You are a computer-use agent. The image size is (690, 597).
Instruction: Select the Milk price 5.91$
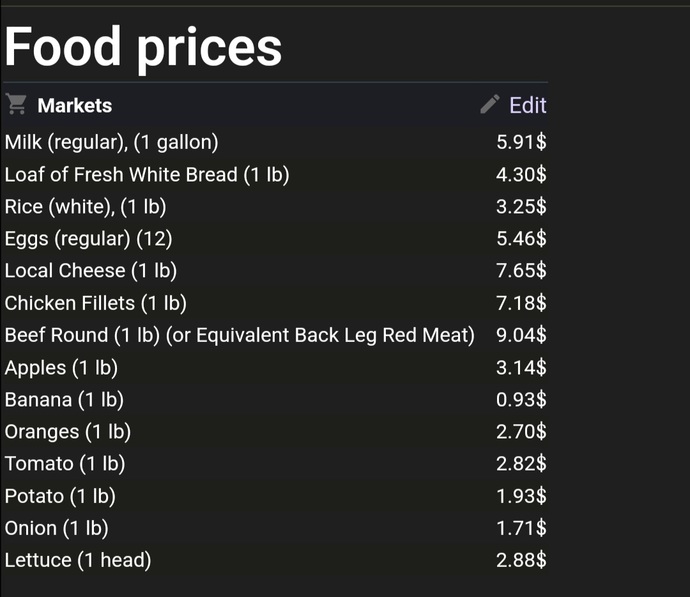[x=521, y=143]
